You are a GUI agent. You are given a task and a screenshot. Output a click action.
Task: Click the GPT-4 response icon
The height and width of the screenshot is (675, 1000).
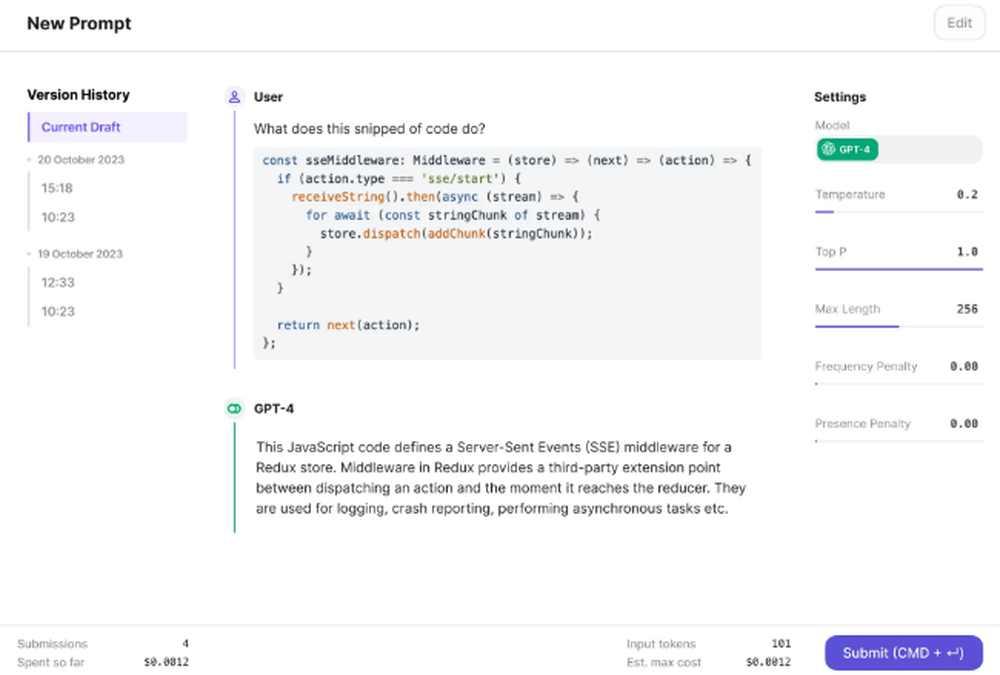[234, 408]
